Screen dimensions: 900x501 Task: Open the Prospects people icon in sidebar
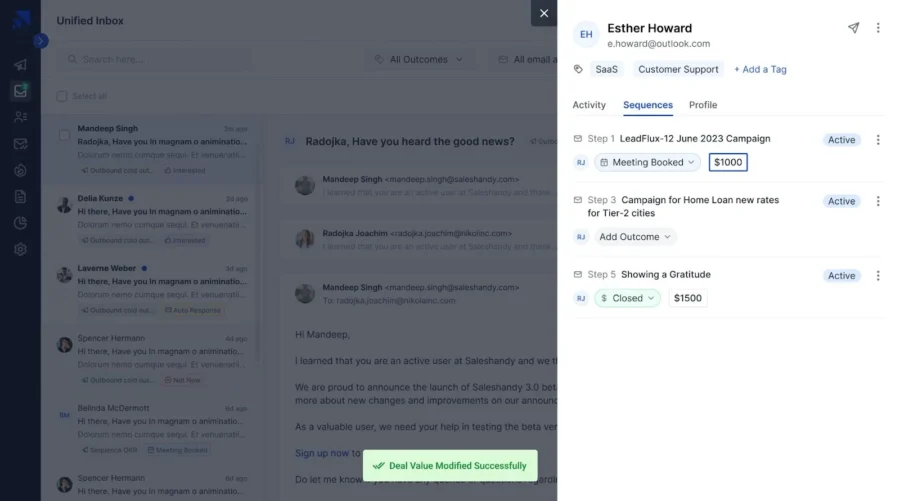point(20,117)
